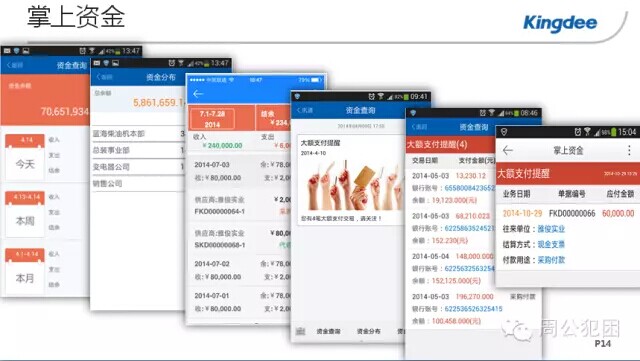Click 雅俊实业 link next to 往来单位

[x=551, y=229]
